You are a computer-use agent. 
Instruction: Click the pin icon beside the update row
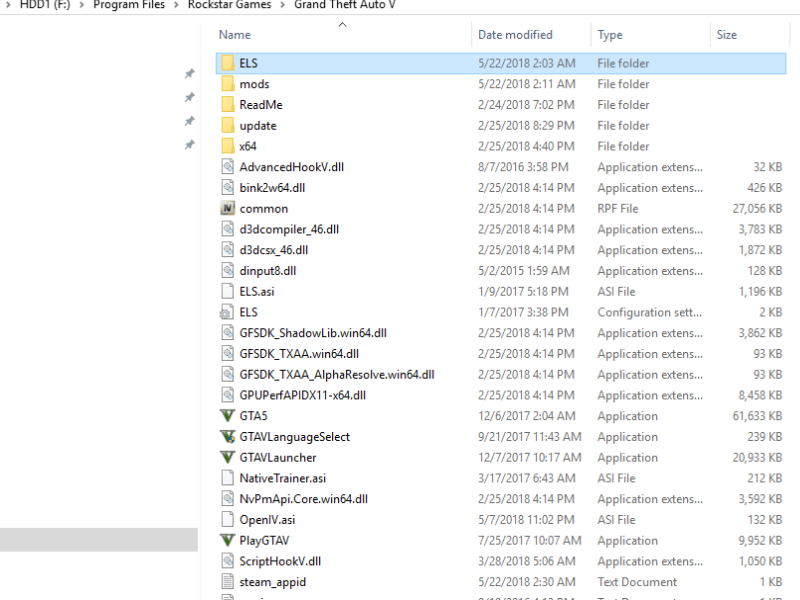tap(190, 121)
